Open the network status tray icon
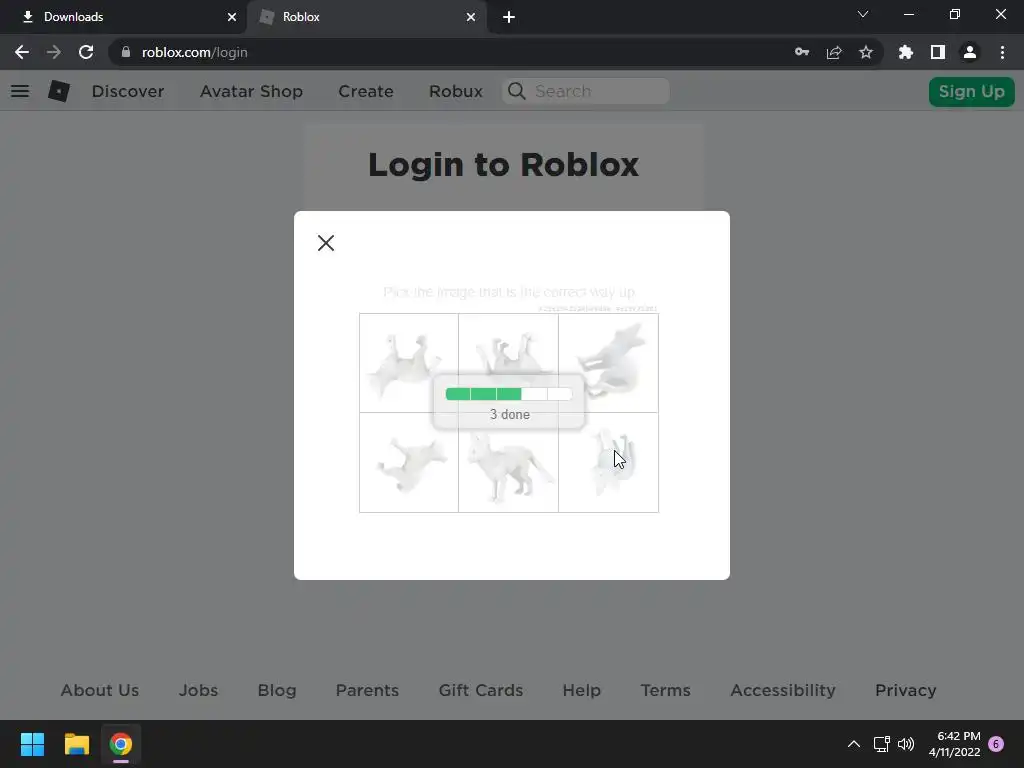This screenshot has width=1024, height=768. [x=882, y=744]
